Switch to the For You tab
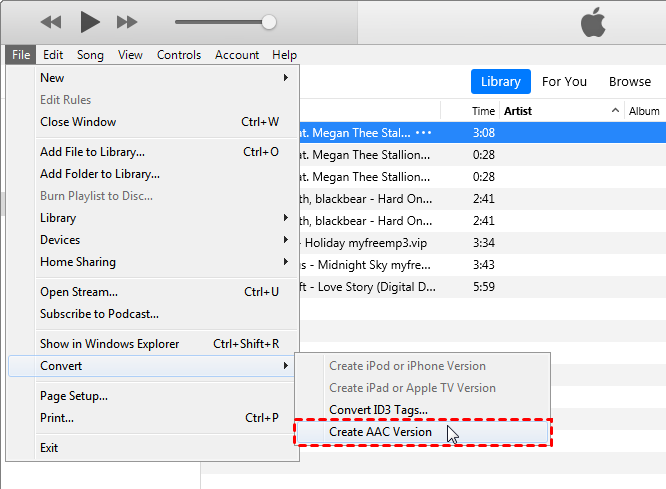This screenshot has height=489, width=666. (564, 82)
